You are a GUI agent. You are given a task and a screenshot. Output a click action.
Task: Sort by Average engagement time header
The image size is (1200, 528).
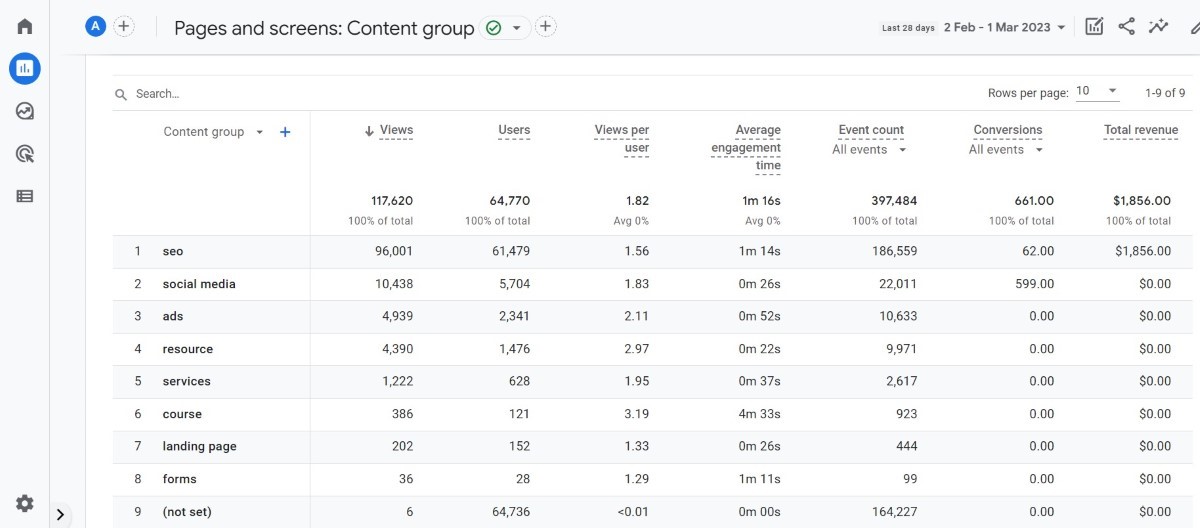(x=746, y=148)
